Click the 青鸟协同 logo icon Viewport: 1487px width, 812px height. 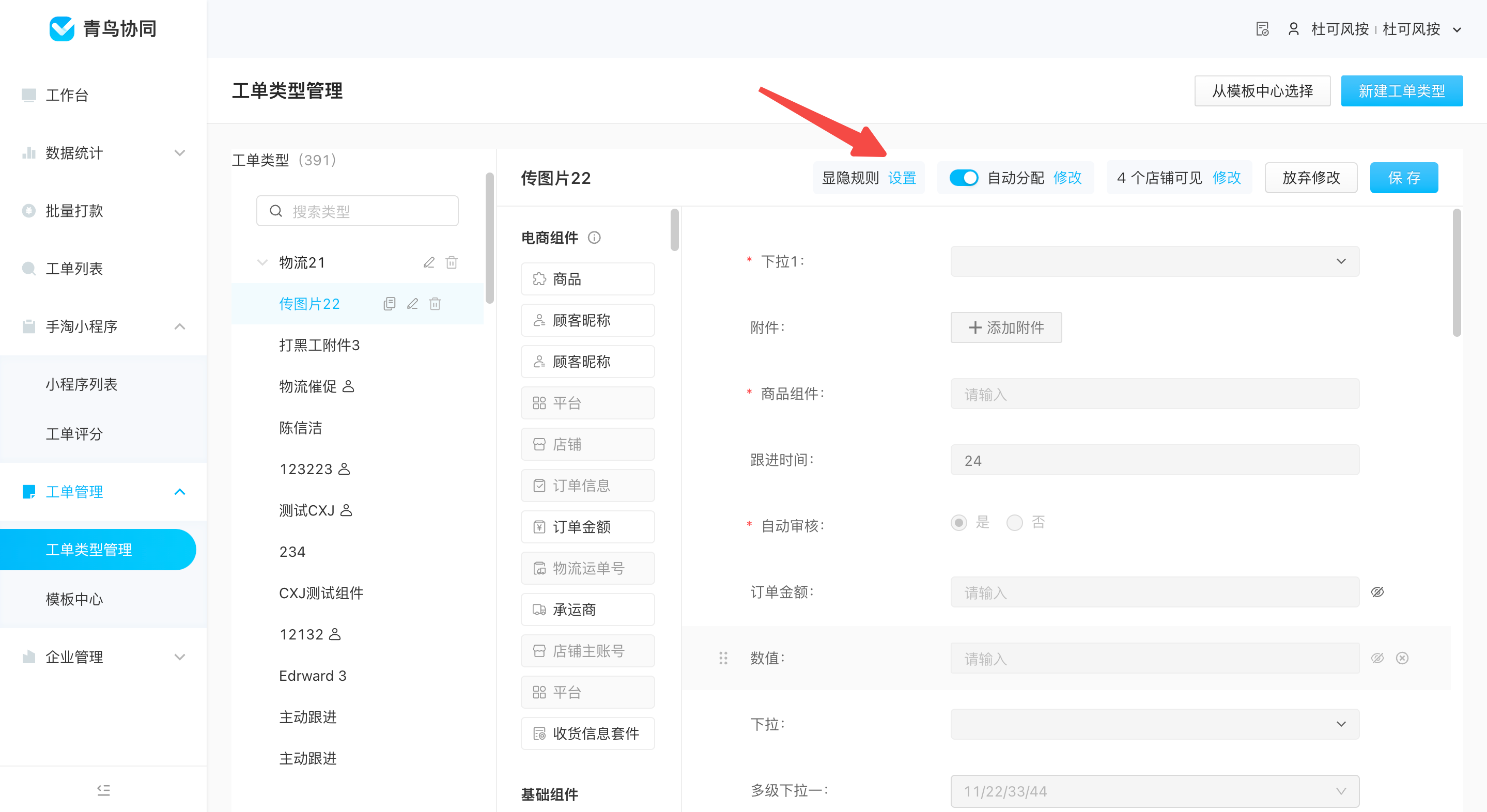coord(62,29)
